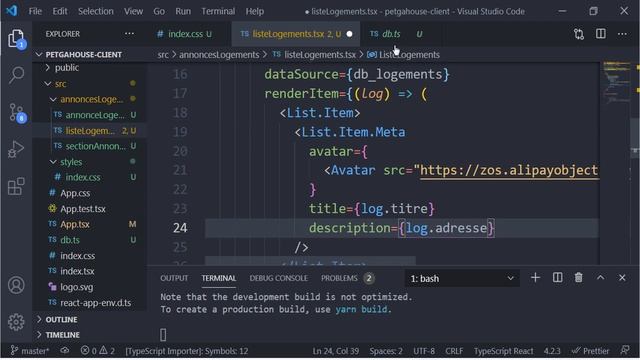Click the notifications bell icon
The image size is (640, 360).
tap(625, 351)
